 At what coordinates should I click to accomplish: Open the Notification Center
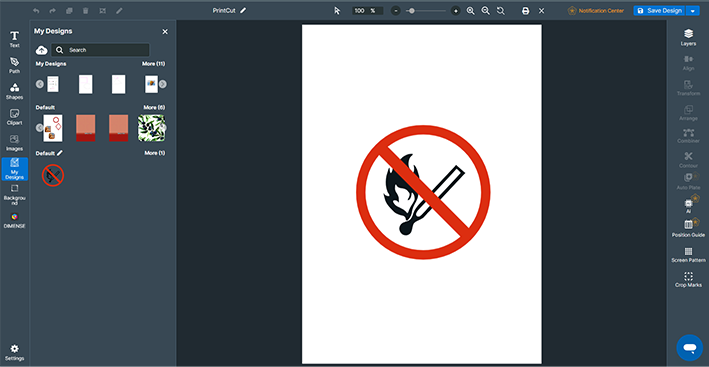pos(596,11)
